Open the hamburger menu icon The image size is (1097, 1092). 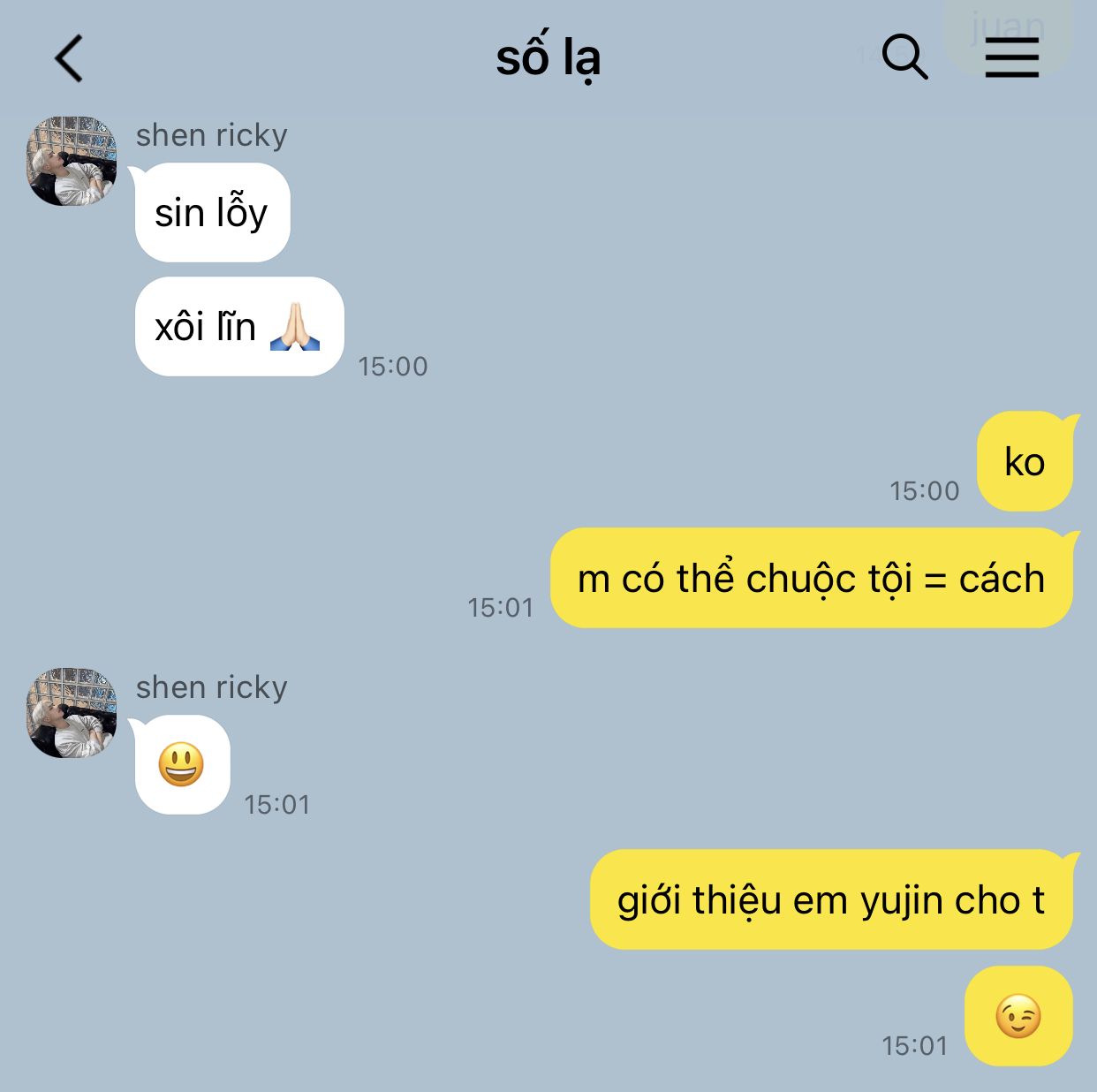pos(1011,58)
